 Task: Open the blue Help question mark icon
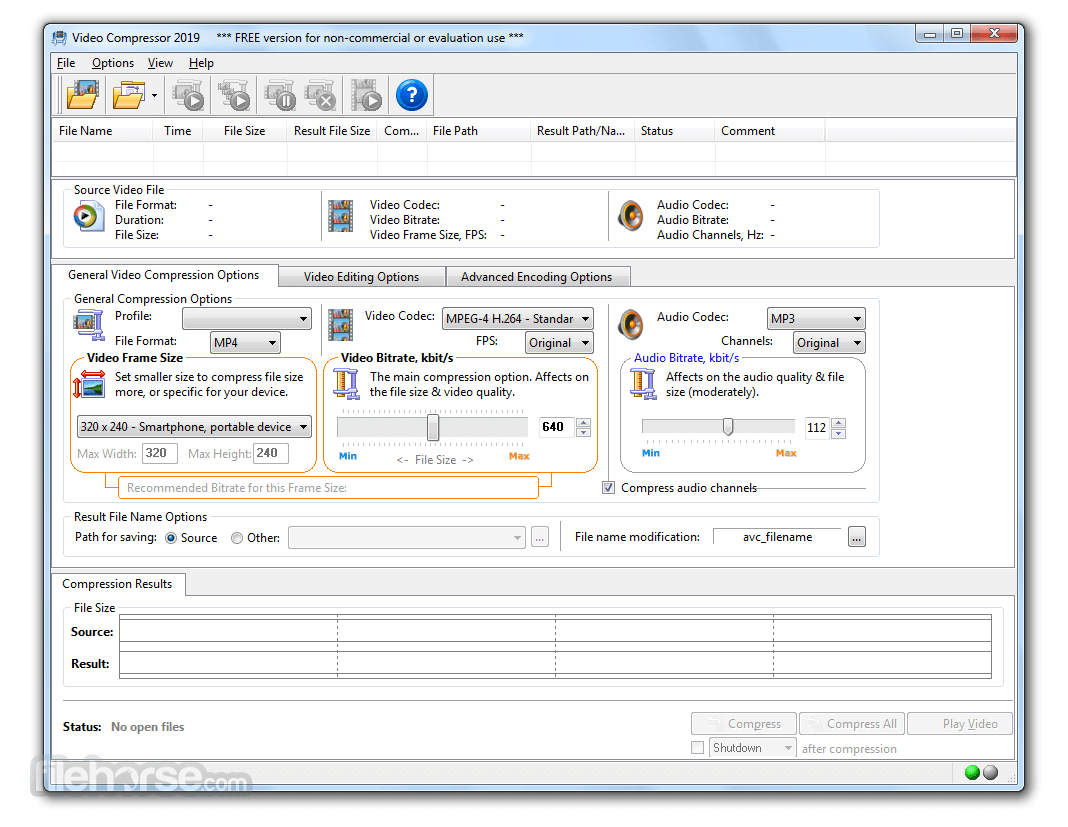click(x=411, y=95)
